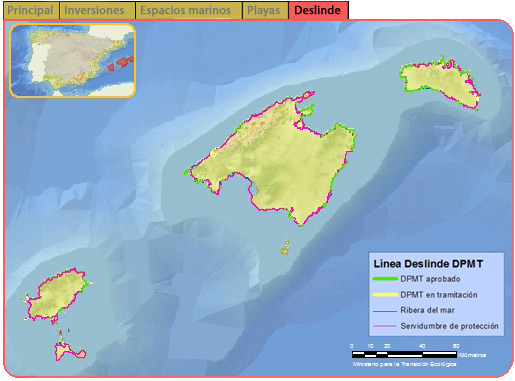Click the active Deslinde tab
The height and width of the screenshot is (381, 515).
[x=317, y=10]
